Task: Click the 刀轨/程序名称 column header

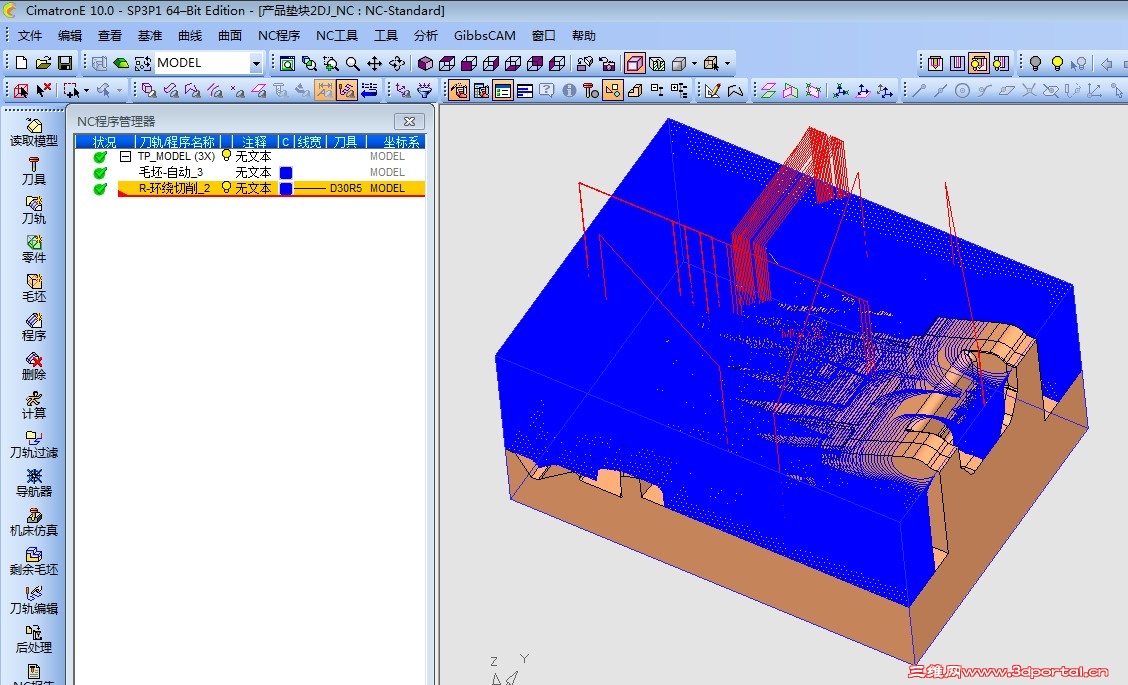Action: (177, 142)
